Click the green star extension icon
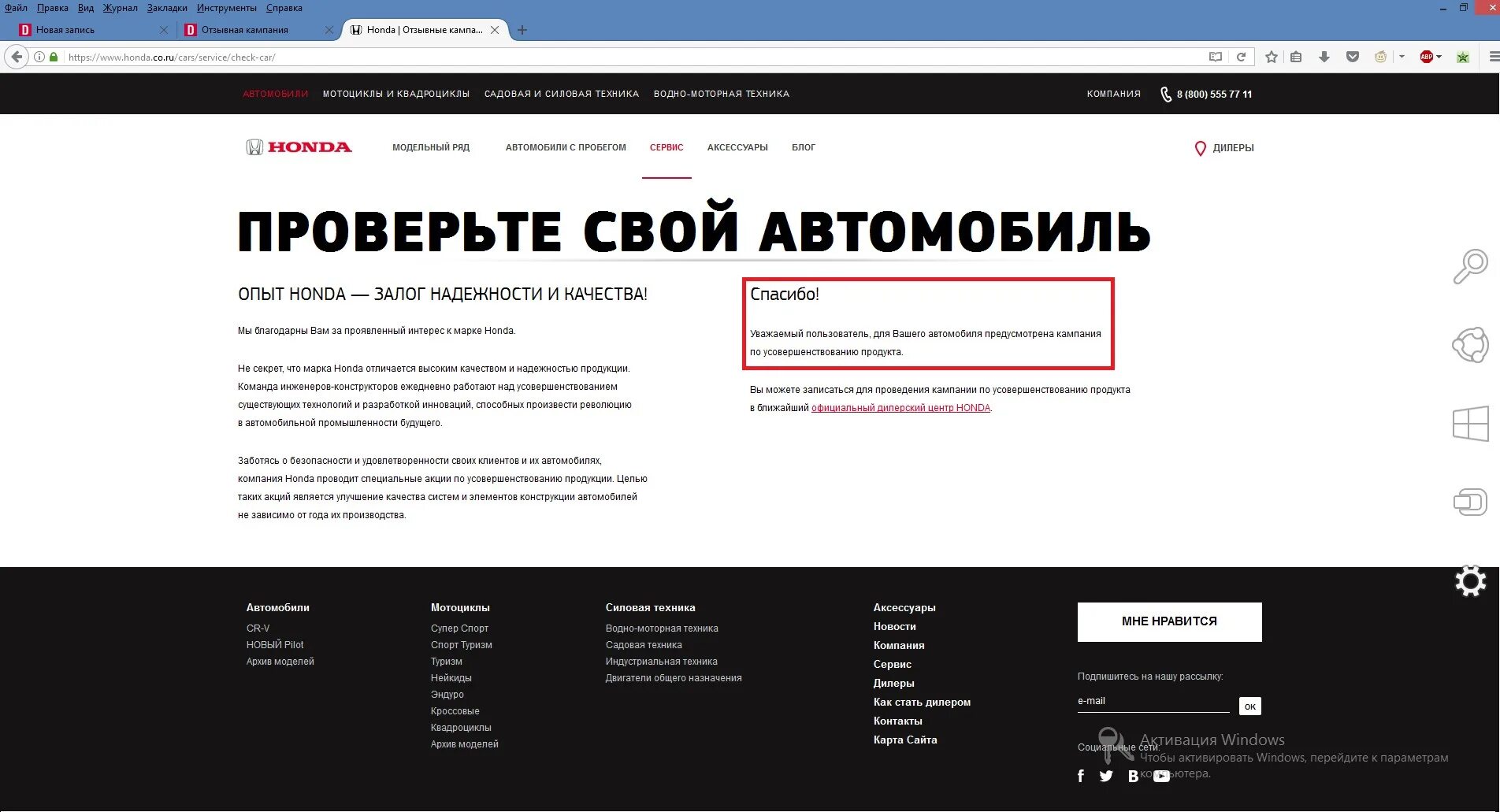Viewport: 1500px width, 812px height. point(1463,57)
